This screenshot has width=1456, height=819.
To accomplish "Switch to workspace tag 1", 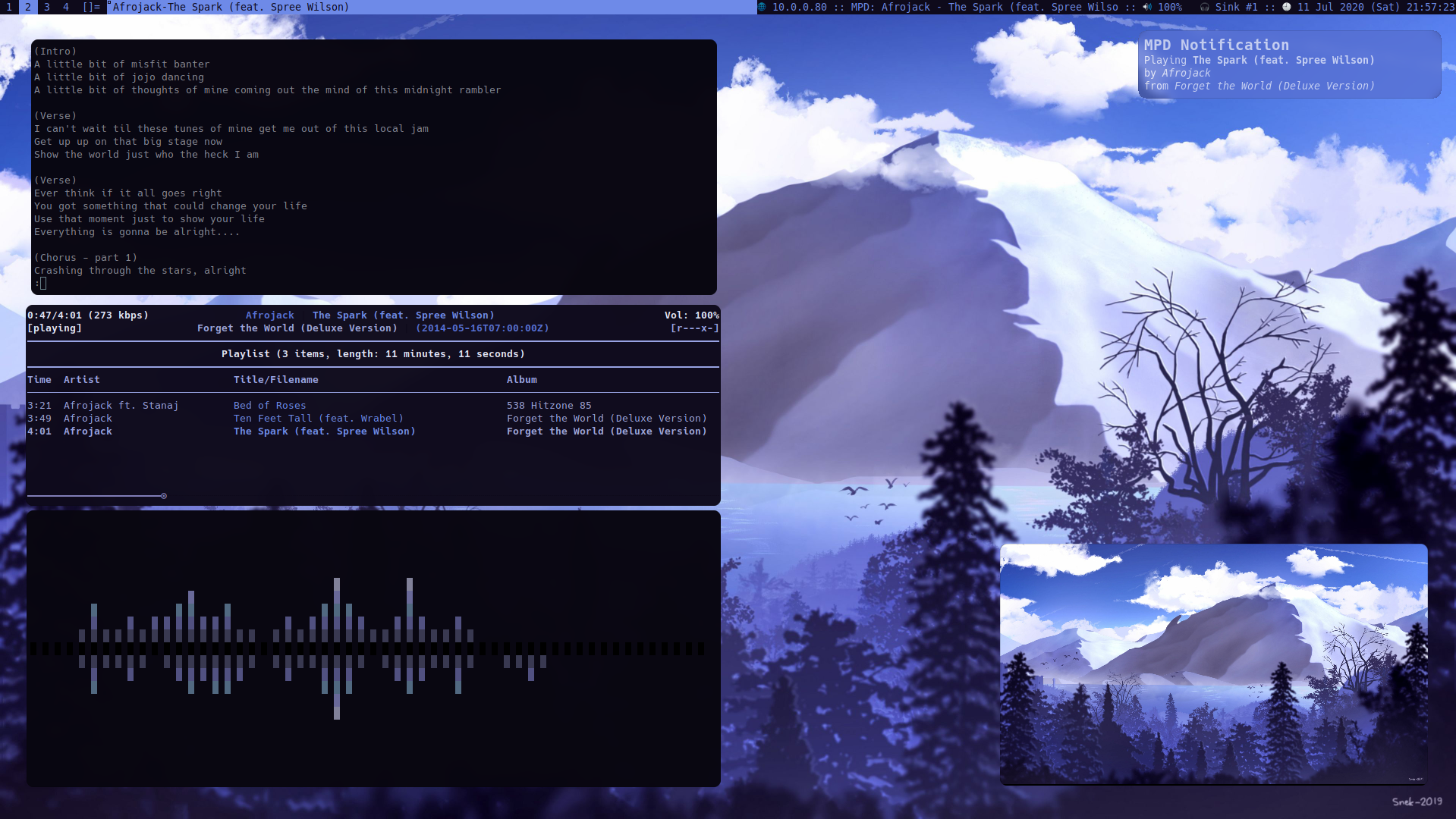I will (8, 7).
